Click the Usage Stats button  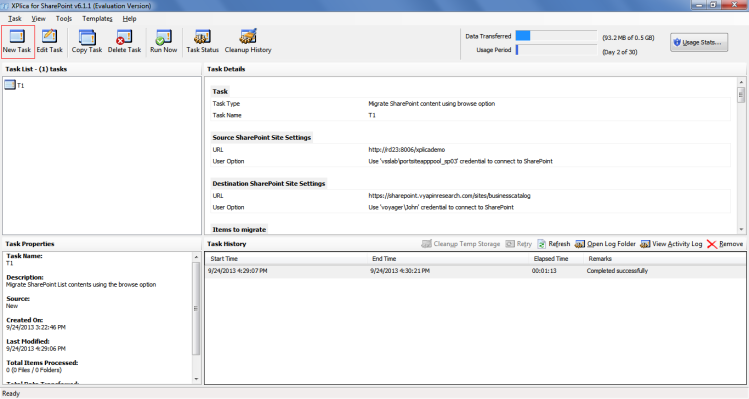click(699, 43)
